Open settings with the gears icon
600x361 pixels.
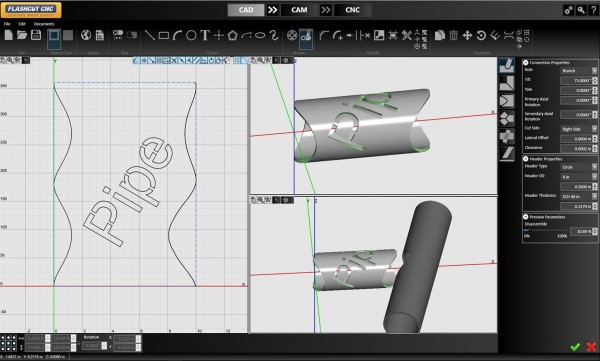[568, 10]
